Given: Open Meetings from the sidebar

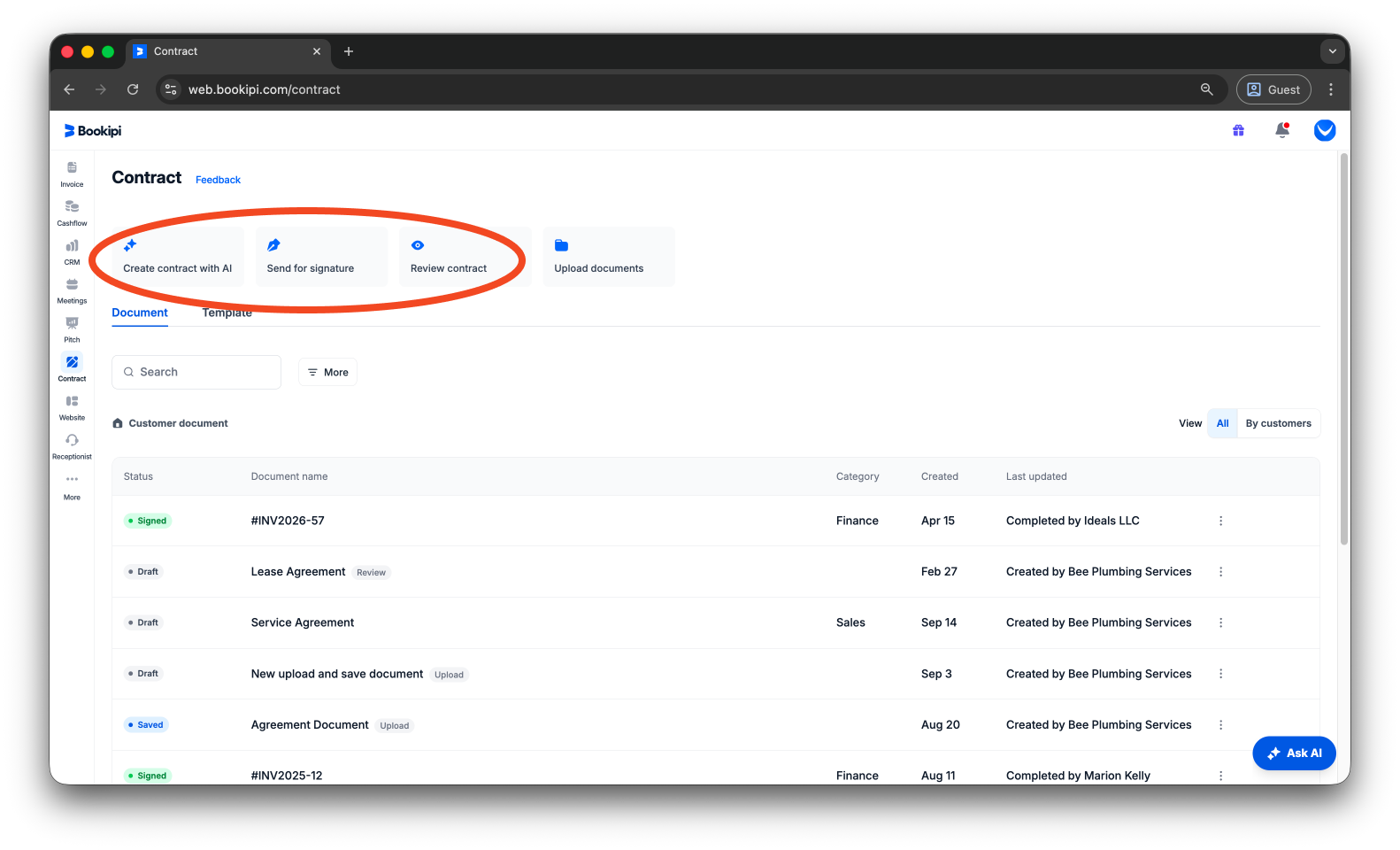Looking at the screenshot, I should pyautogui.click(x=72, y=291).
